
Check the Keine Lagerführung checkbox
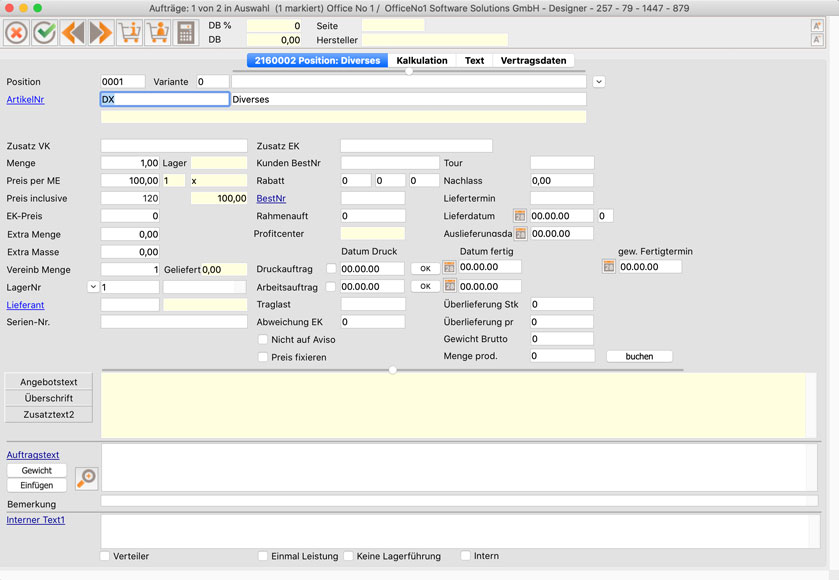(348, 556)
